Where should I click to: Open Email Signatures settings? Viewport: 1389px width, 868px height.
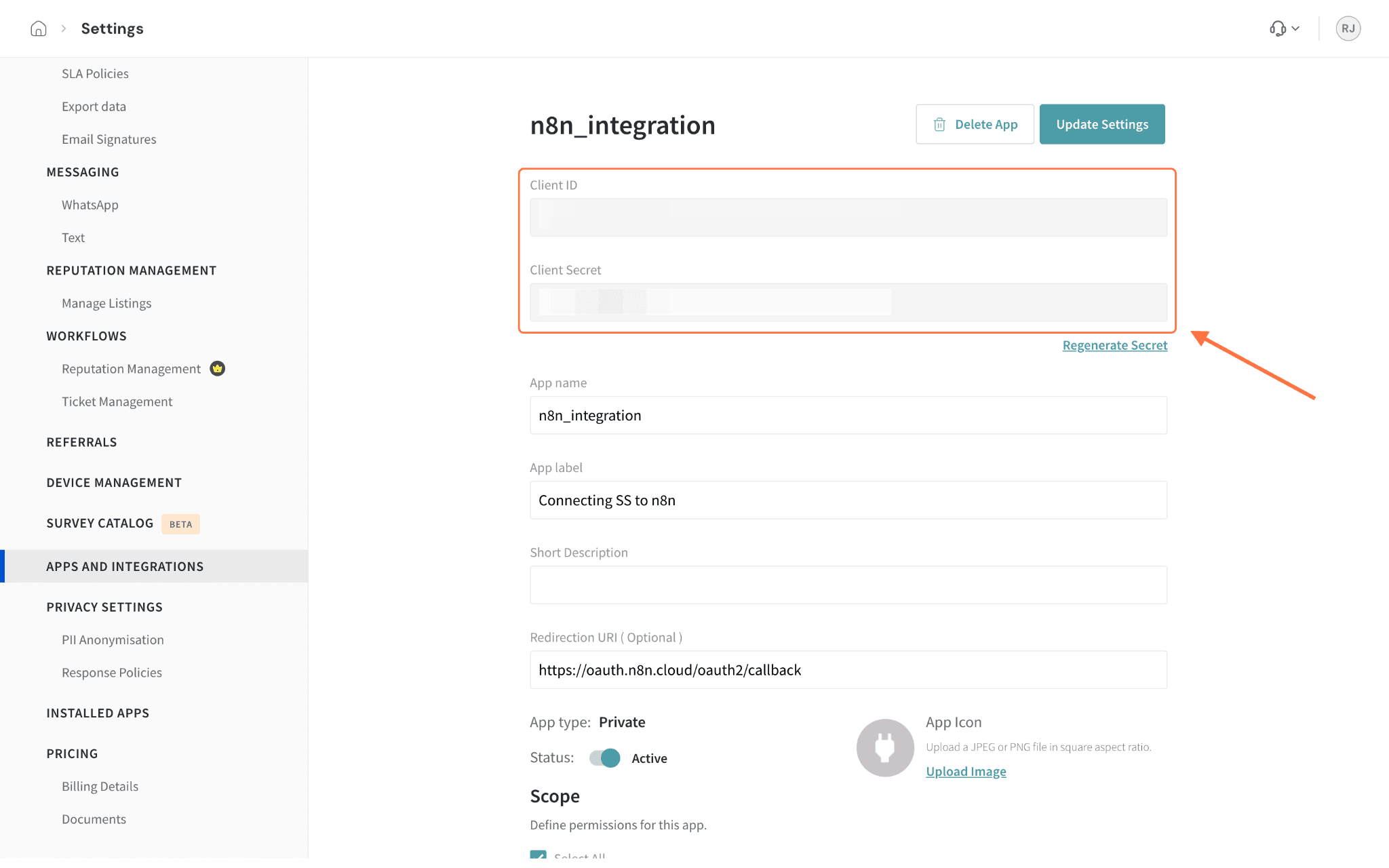(109, 139)
